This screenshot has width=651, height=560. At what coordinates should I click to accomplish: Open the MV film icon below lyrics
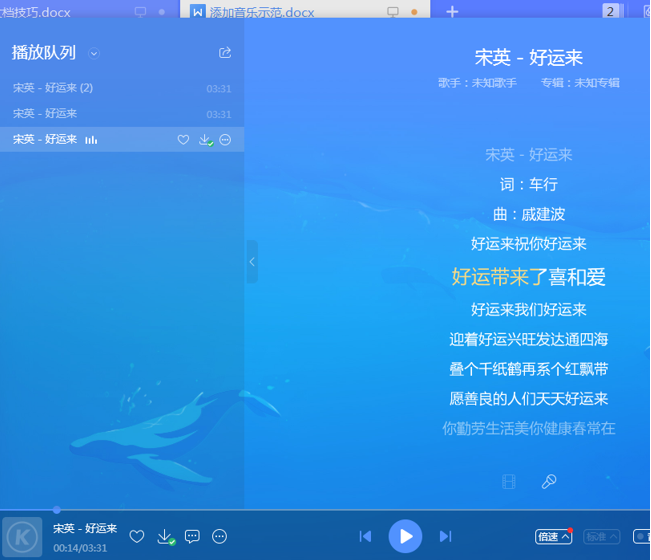[509, 482]
